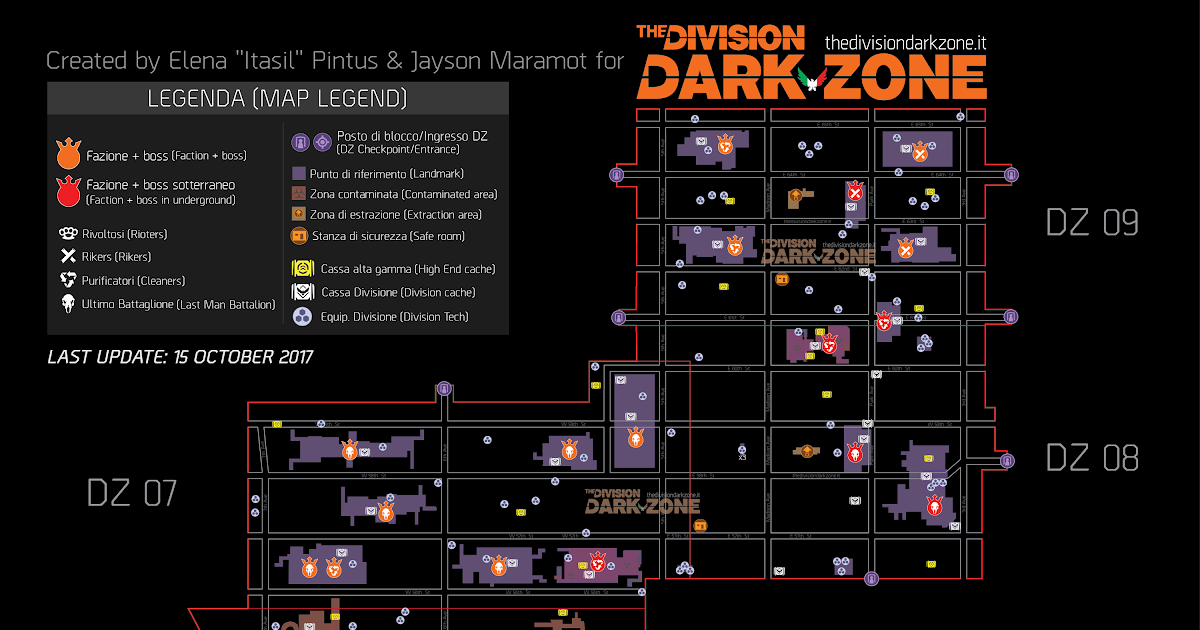Click the orange LMB boss in the tall purple landmark
1200x630 pixels.
(635, 437)
